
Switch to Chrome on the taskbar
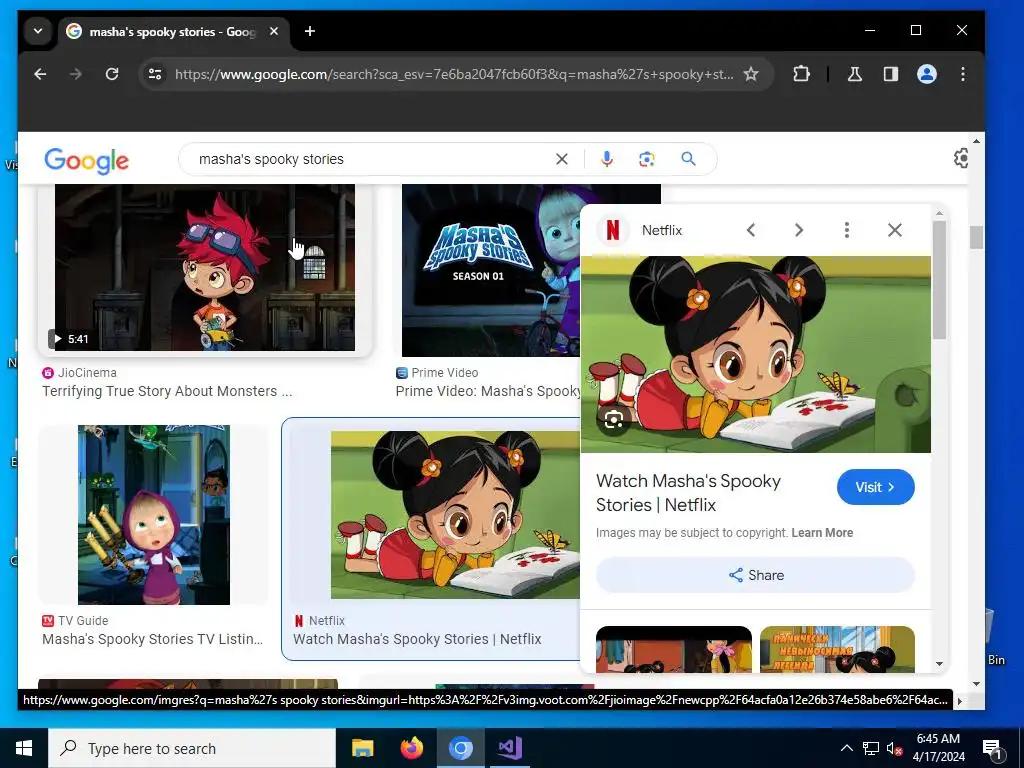tap(460, 748)
